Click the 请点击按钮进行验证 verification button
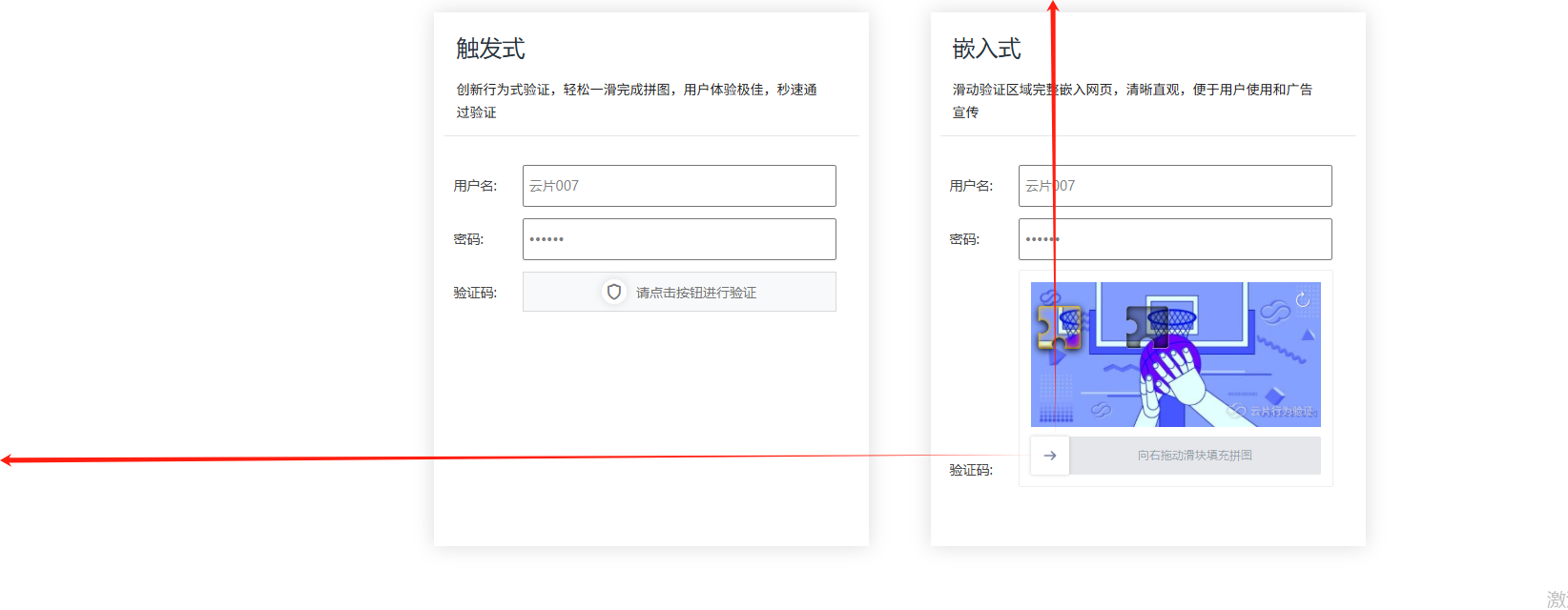The height and width of the screenshot is (610, 1568). tap(679, 292)
